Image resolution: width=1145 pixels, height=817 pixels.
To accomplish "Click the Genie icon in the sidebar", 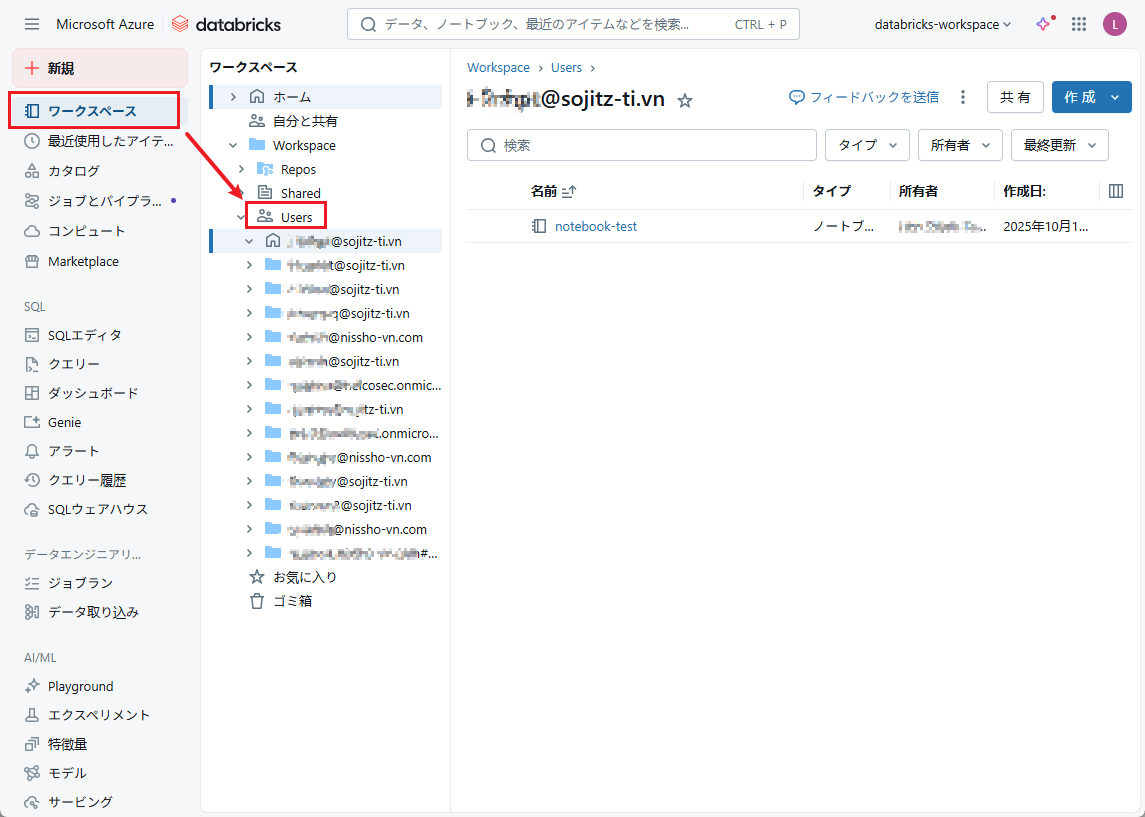I will click(x=31, y=422).
